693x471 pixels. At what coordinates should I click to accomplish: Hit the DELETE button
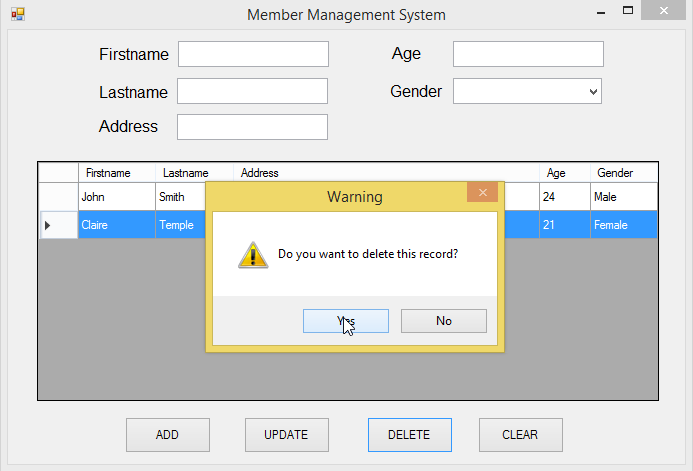[x=409, y=435]
